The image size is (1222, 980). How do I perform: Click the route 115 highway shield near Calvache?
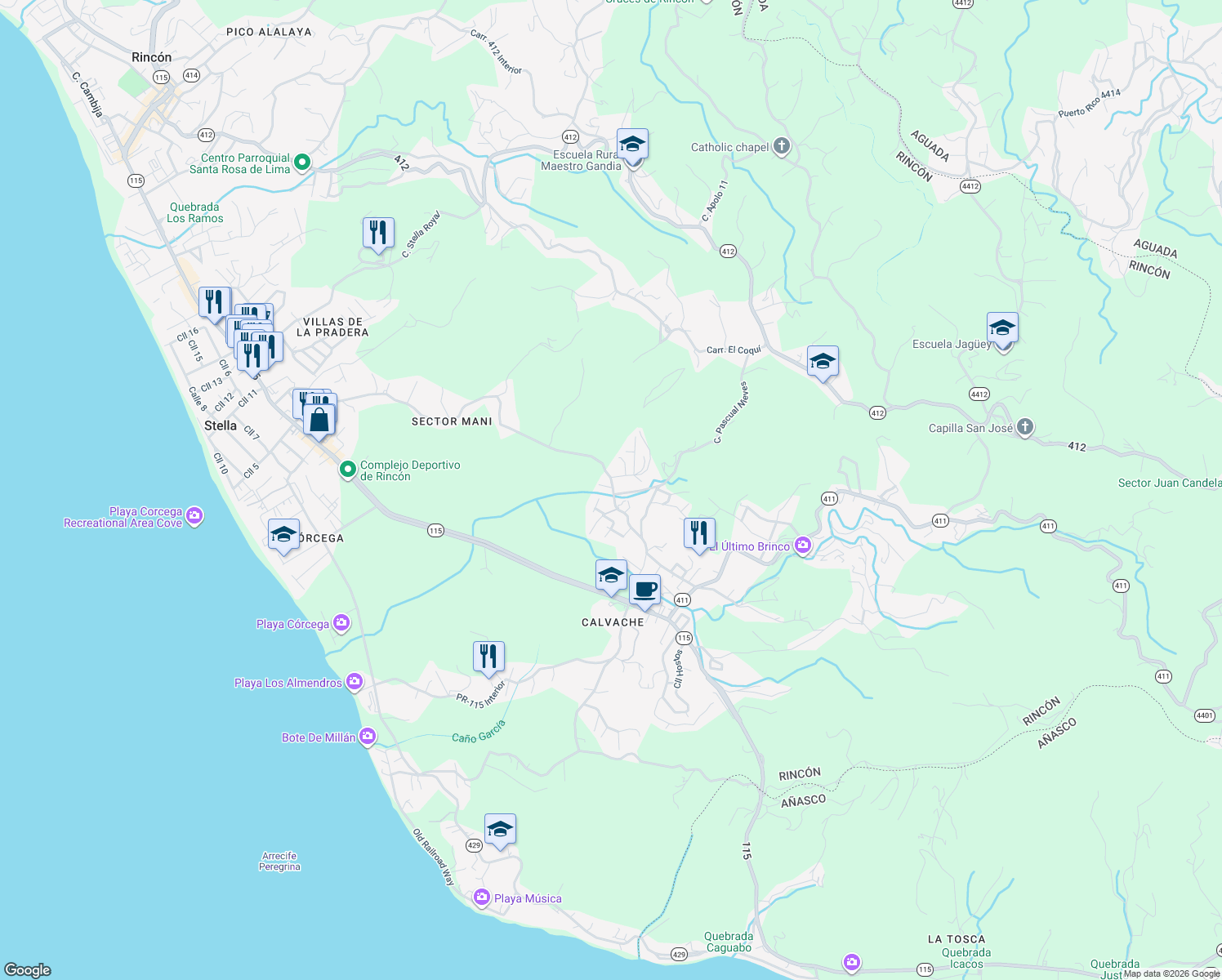click(684, 638)
